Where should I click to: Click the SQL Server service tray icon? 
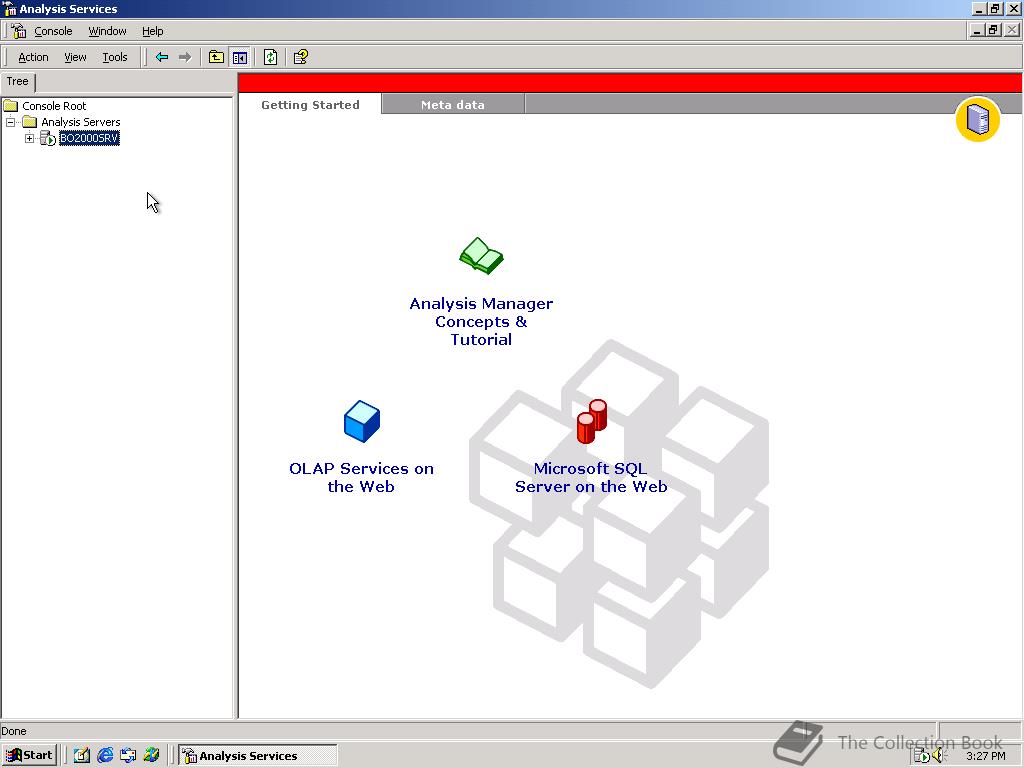(921, 756)
